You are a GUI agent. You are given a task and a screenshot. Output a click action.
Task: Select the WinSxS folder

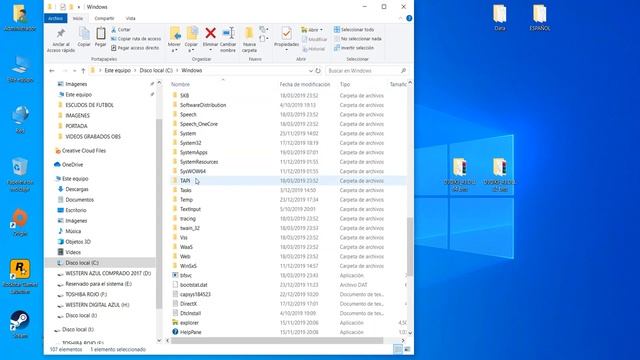pos(188,266)
